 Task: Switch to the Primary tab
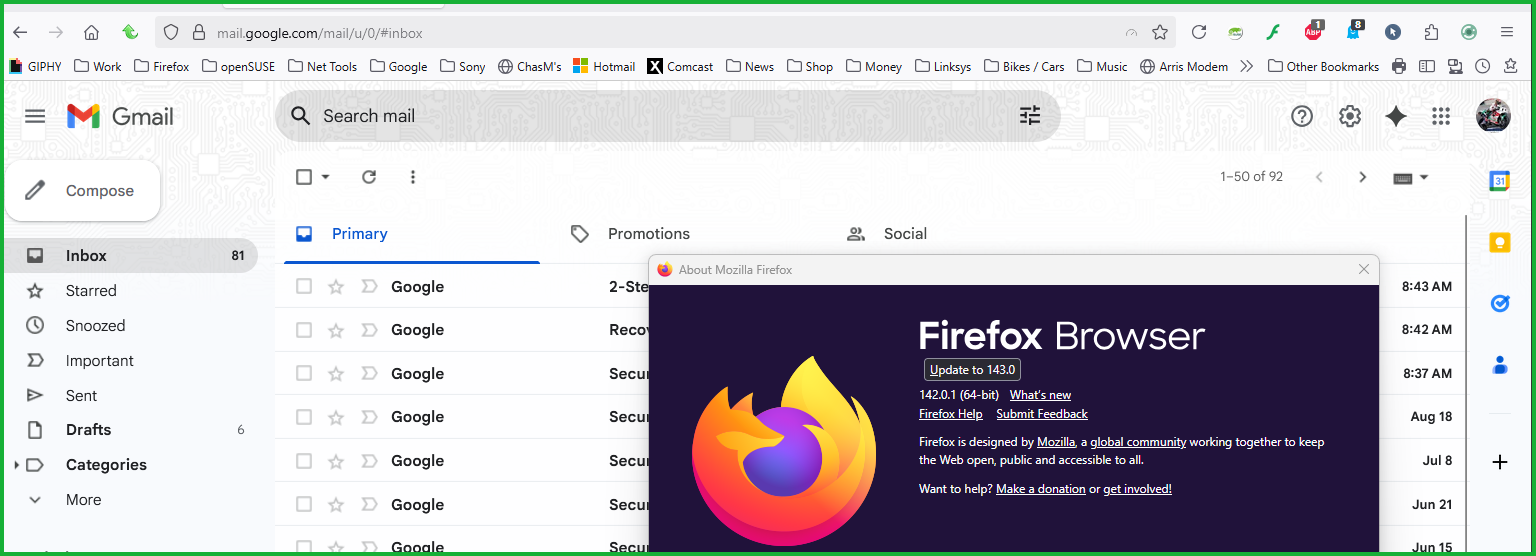(x=412, y=234)
